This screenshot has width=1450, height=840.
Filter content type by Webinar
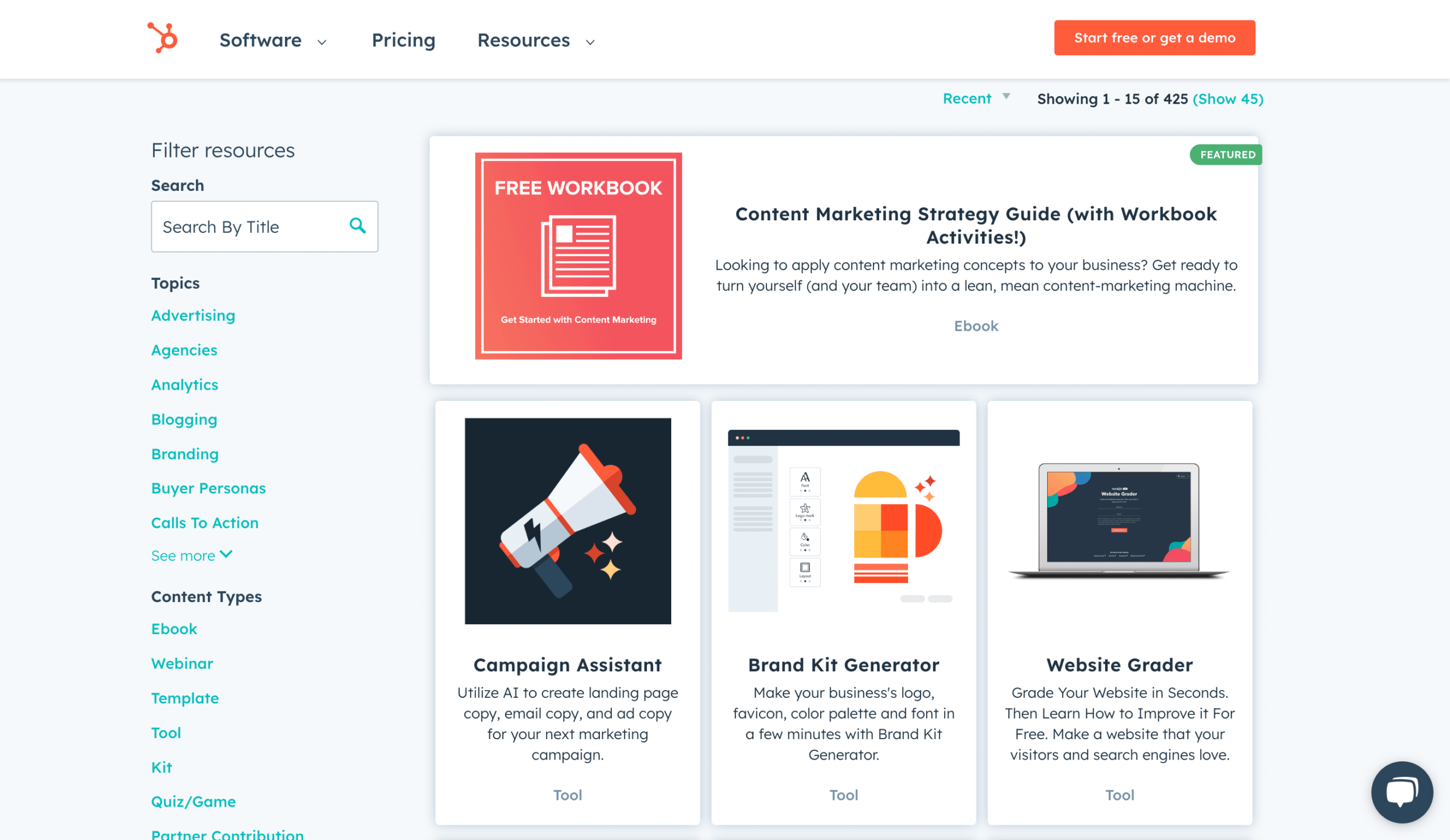coord(182,663)
